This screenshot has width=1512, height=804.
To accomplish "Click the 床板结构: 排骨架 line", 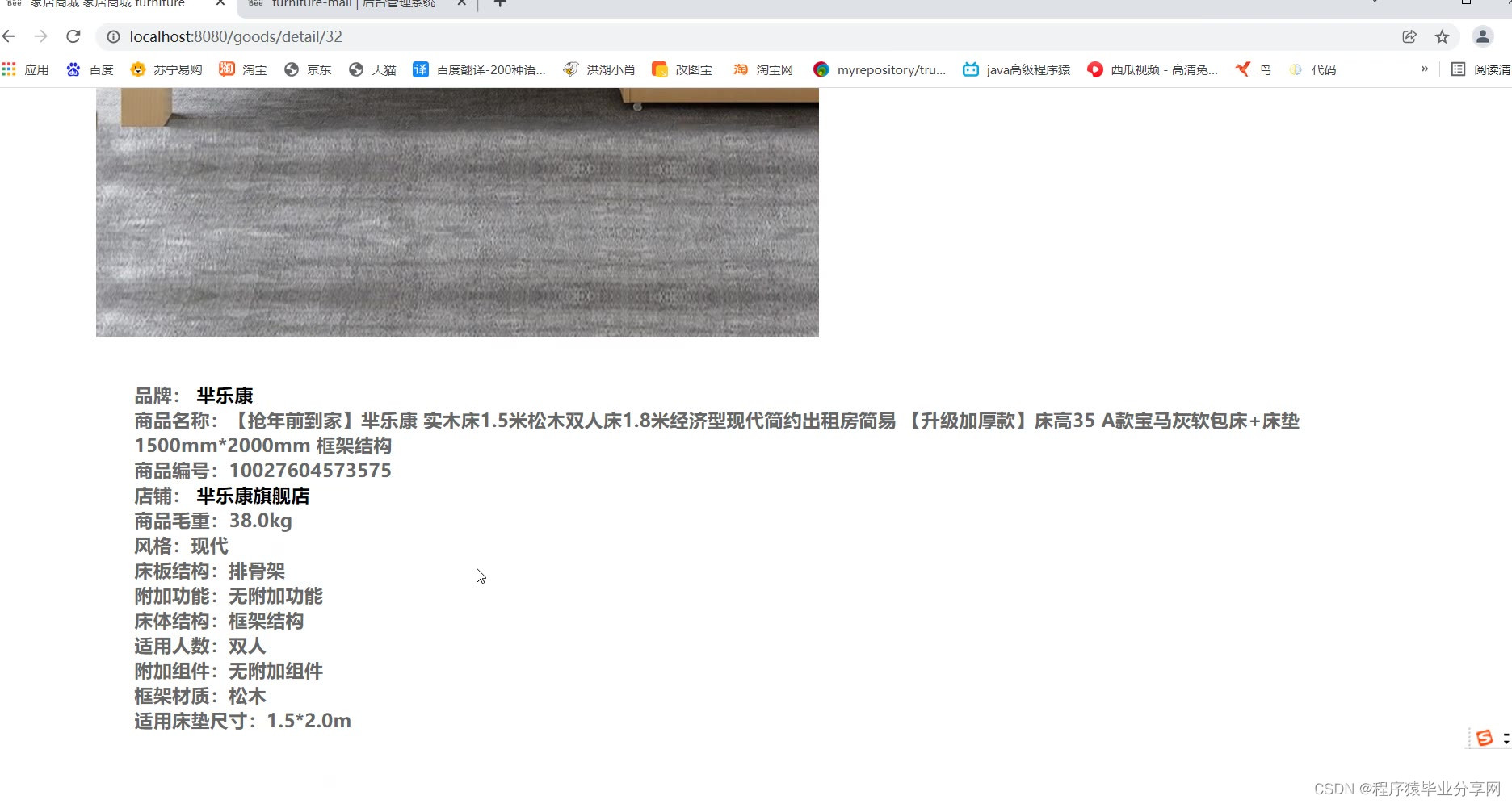I will coord(209,571).
